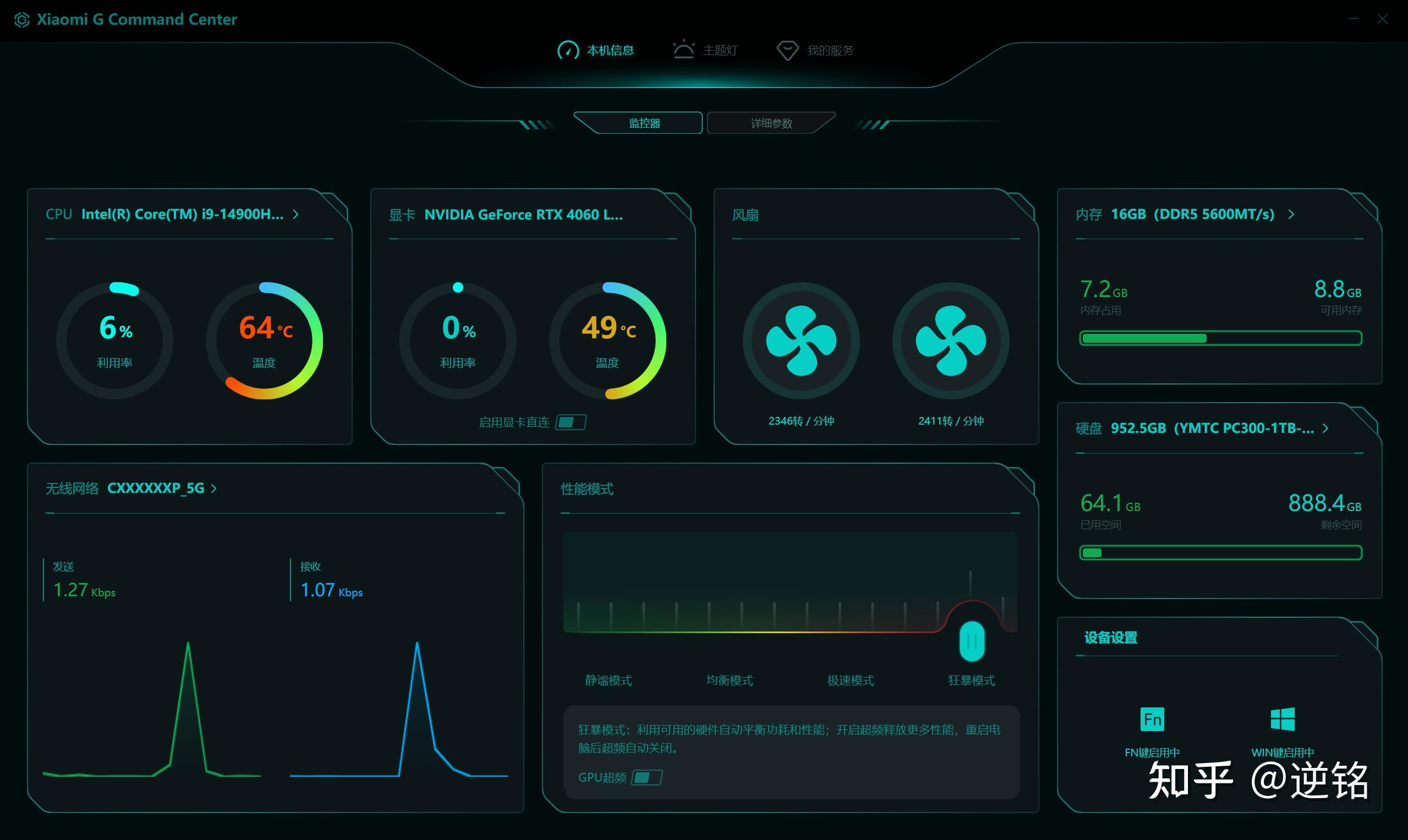The image size is (1408, 840).
Task: Click the 952.5GB YMTC PC300-1TB title
Action: click(1212, 429)
